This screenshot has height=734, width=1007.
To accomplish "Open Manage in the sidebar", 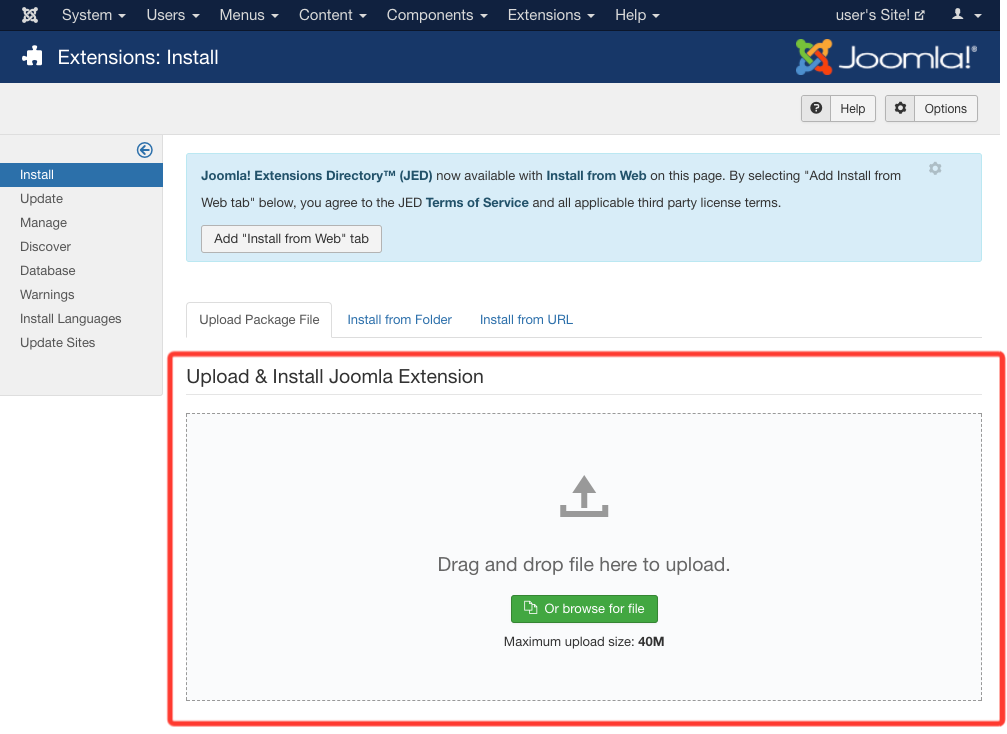I will pos(43,222).
